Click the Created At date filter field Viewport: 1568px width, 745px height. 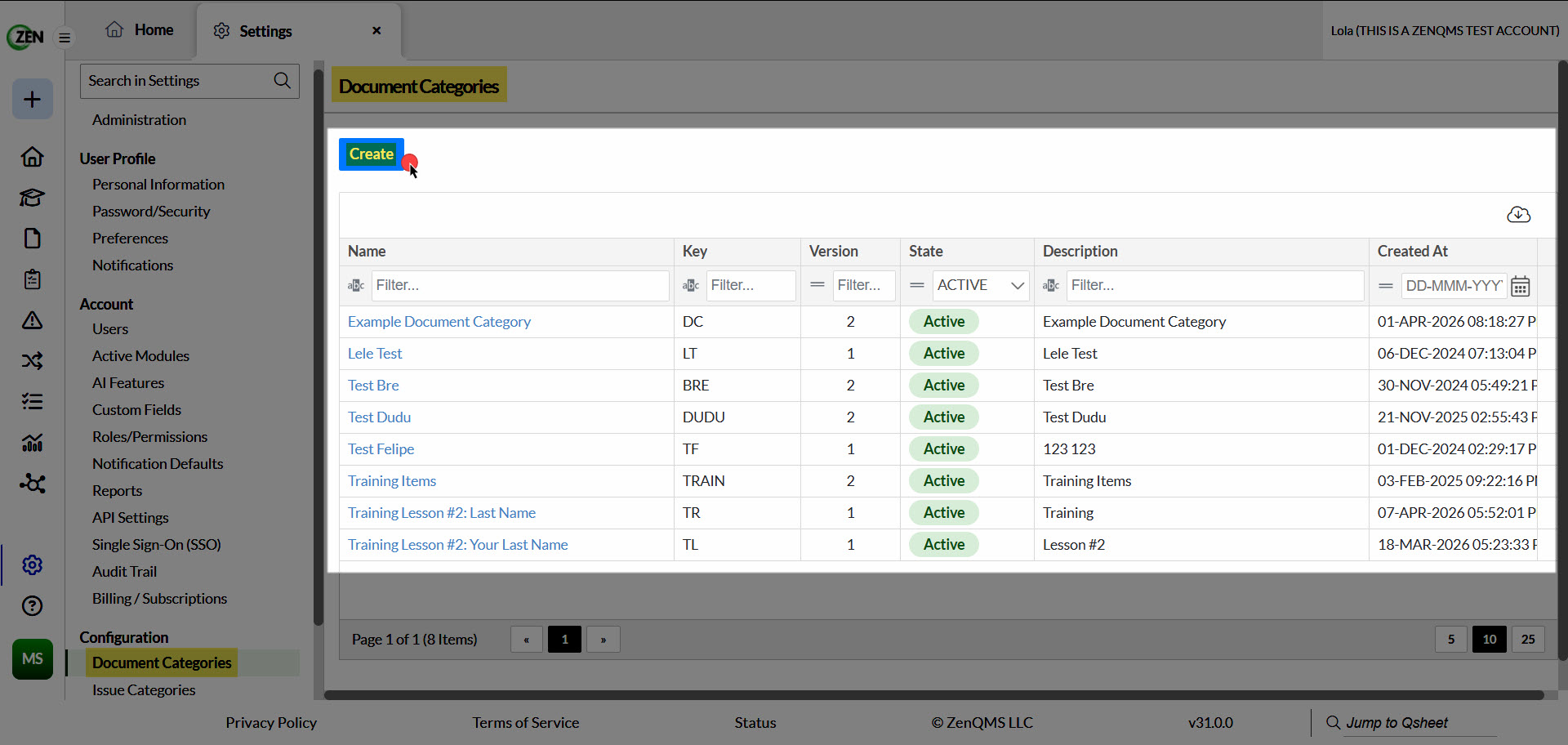[x=1454, y=286]
